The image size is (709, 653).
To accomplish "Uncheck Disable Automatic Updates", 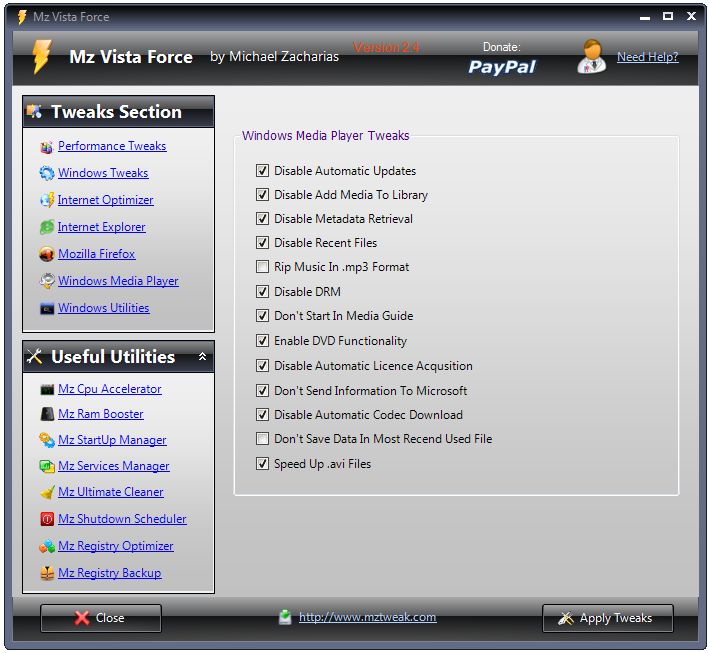I will (x=262, y=170).
